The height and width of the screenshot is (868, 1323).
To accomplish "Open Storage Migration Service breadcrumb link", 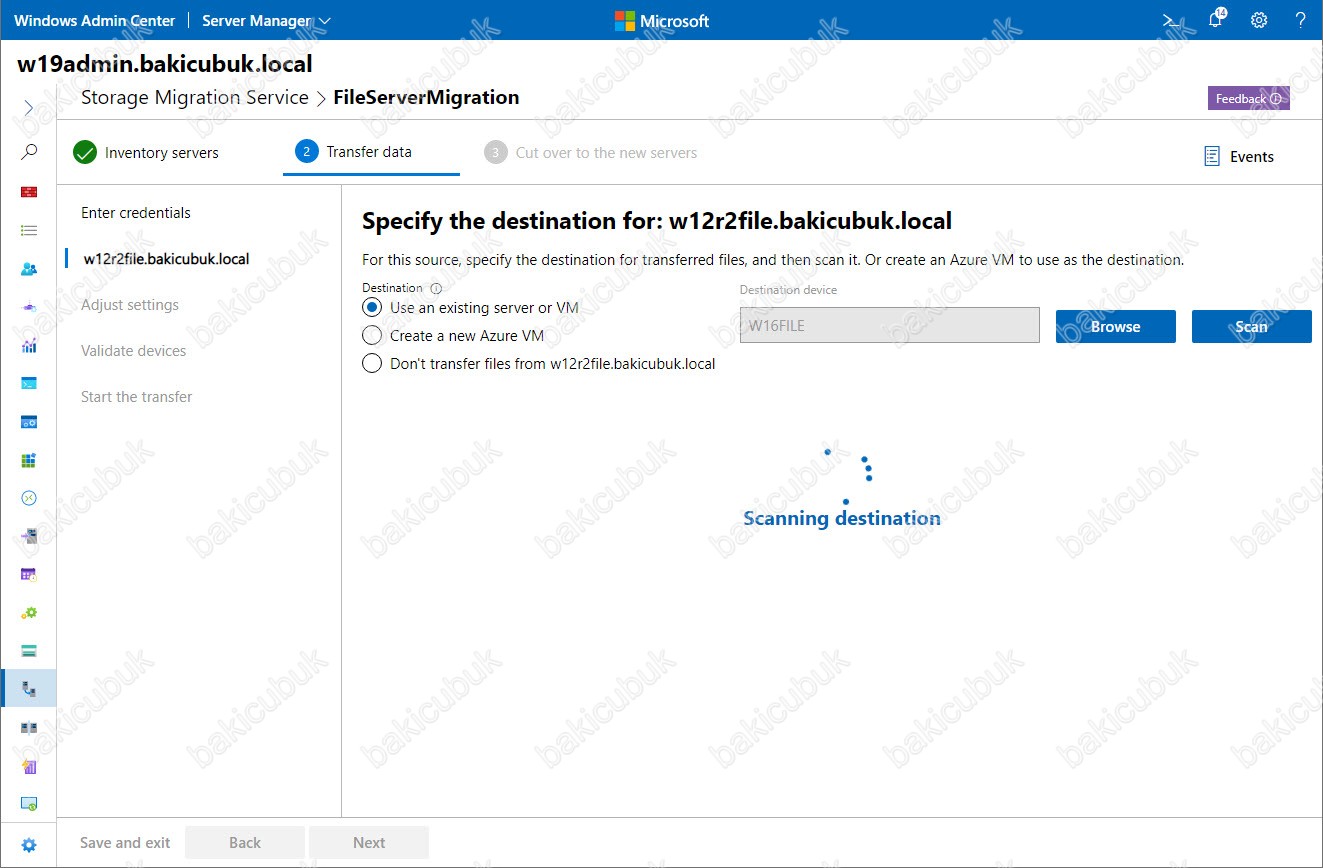I will coord(195,97).
